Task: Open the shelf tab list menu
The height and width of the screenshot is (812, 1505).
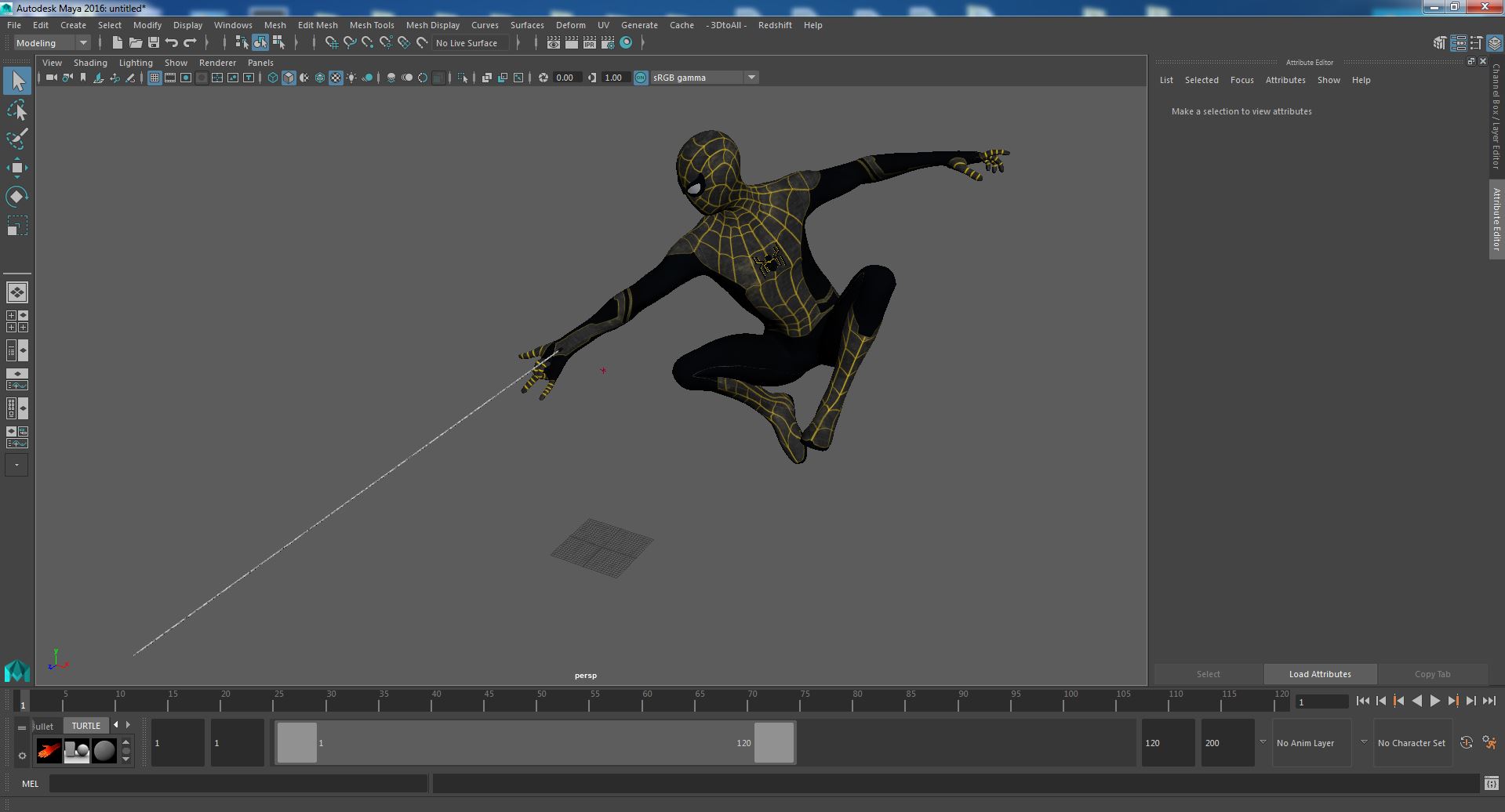Action: pyautogui.click(x=22, y=727)
